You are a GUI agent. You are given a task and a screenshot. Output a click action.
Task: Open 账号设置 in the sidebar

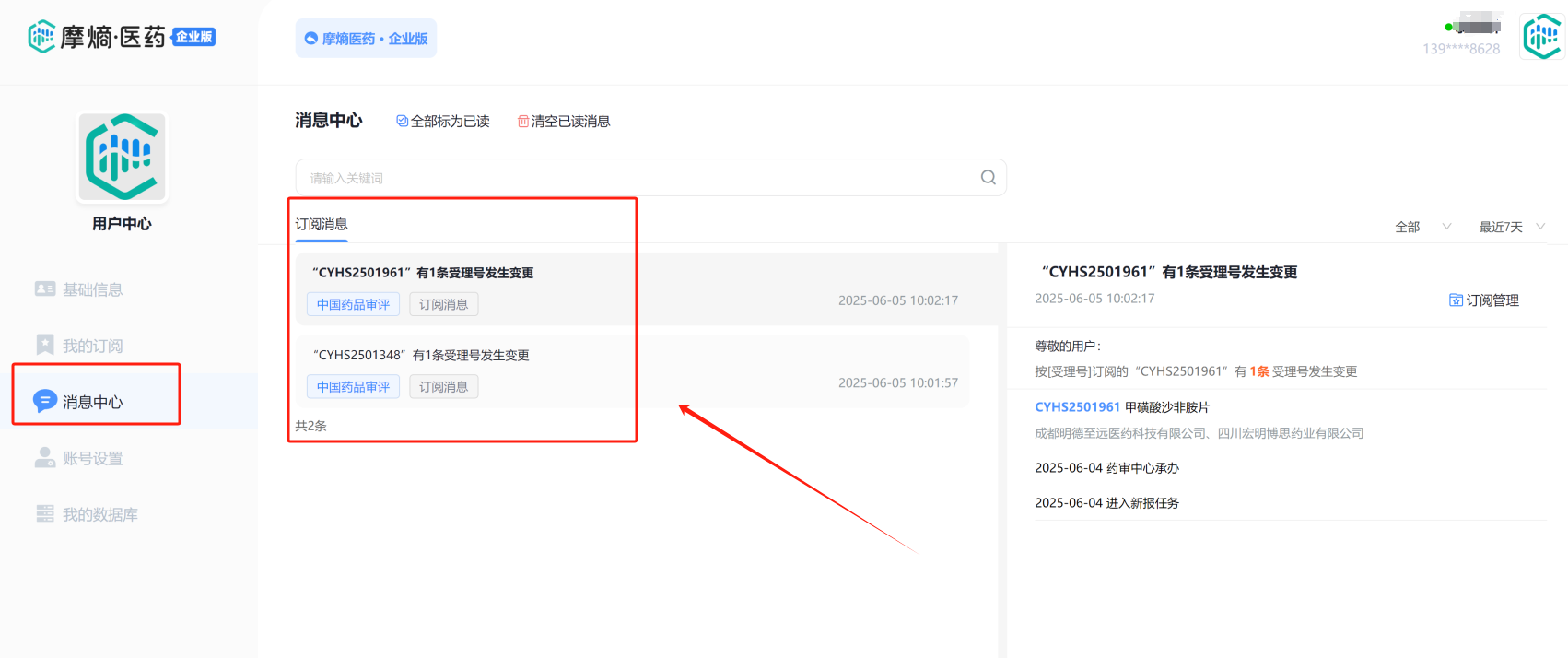coord(92,458)
